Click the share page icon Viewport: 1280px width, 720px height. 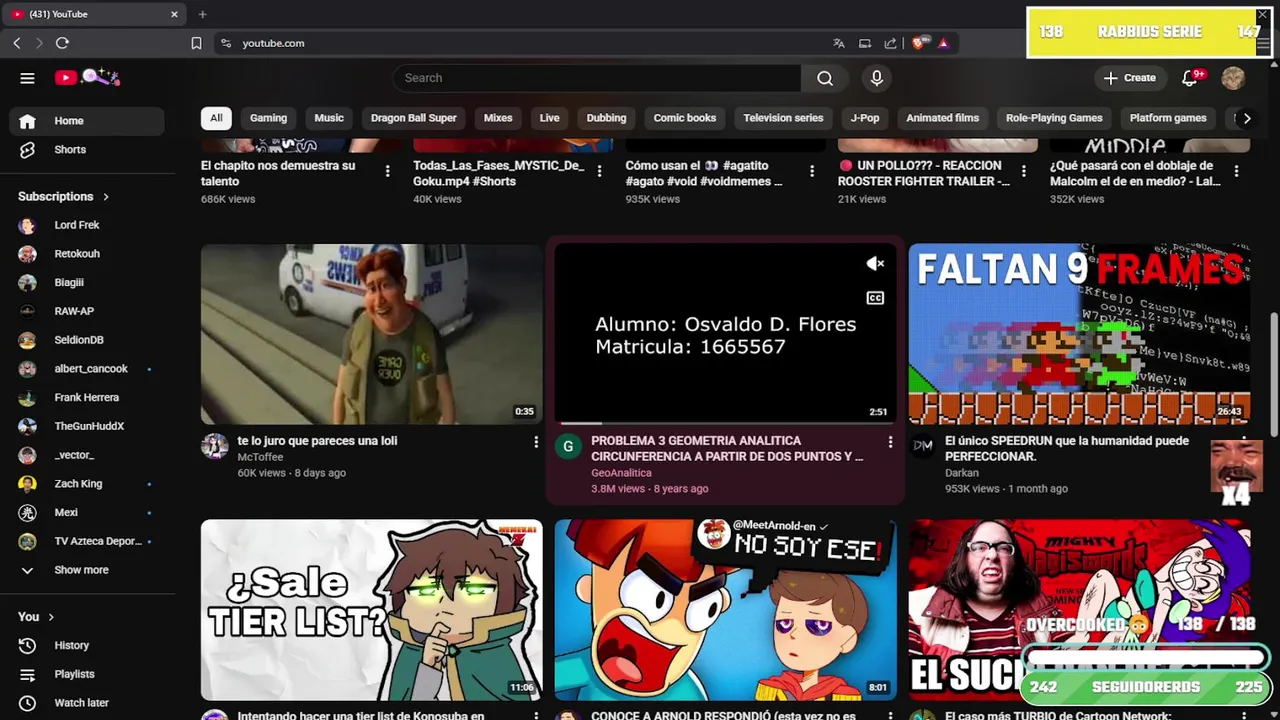click(891, 43)
